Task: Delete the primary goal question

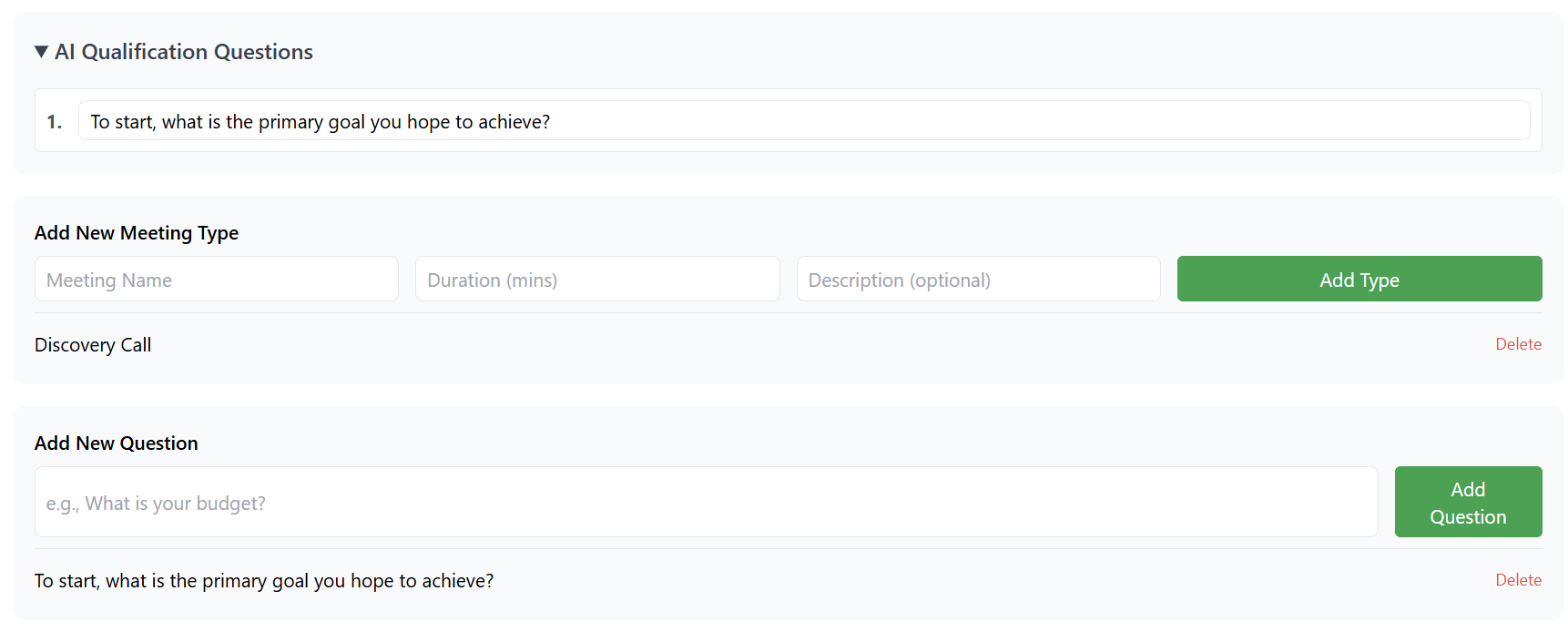Action: [x=1517, y=580]
